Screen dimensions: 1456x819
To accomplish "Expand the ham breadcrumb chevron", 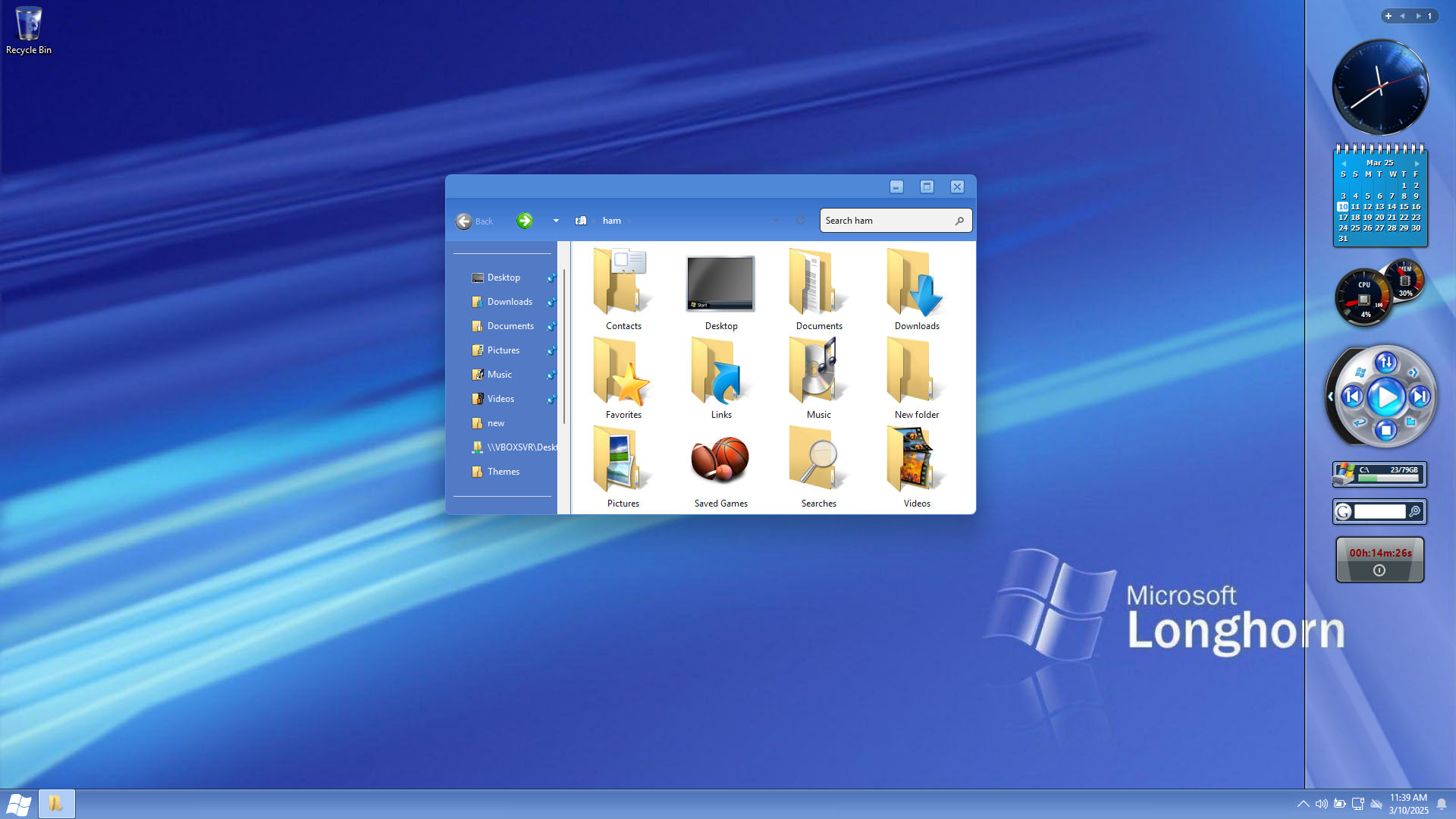I will coord(629,221).
